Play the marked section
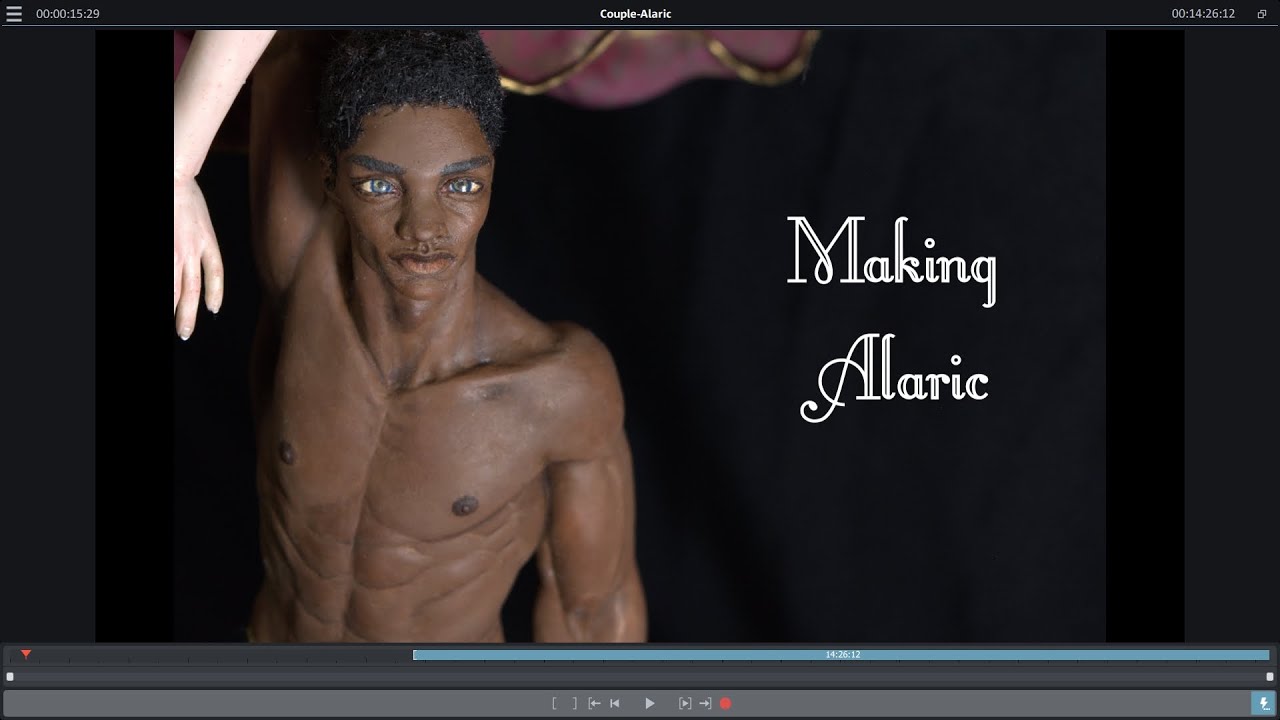This screenshot has width=1280, height=720. pyautogui.click(x=685, y=703)
